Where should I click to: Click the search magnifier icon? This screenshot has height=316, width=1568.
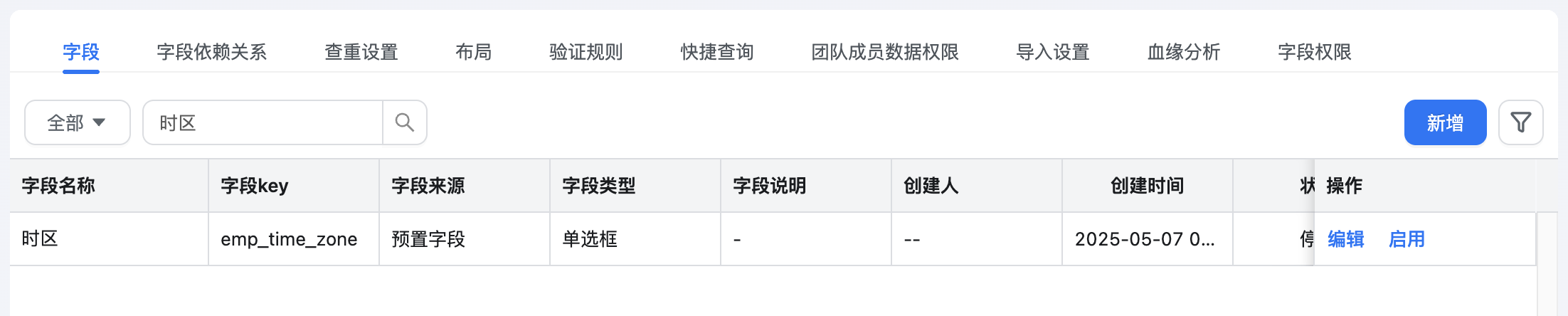coord(405,122)
